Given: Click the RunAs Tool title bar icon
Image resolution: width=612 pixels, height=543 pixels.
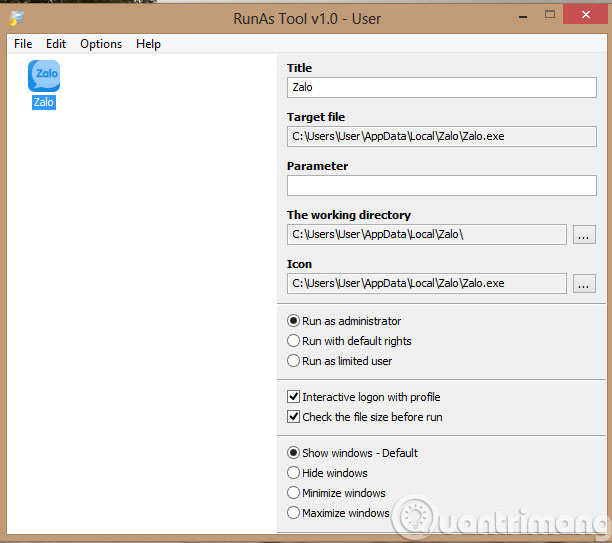Looking at the screenshot, I should pos(17,18).
